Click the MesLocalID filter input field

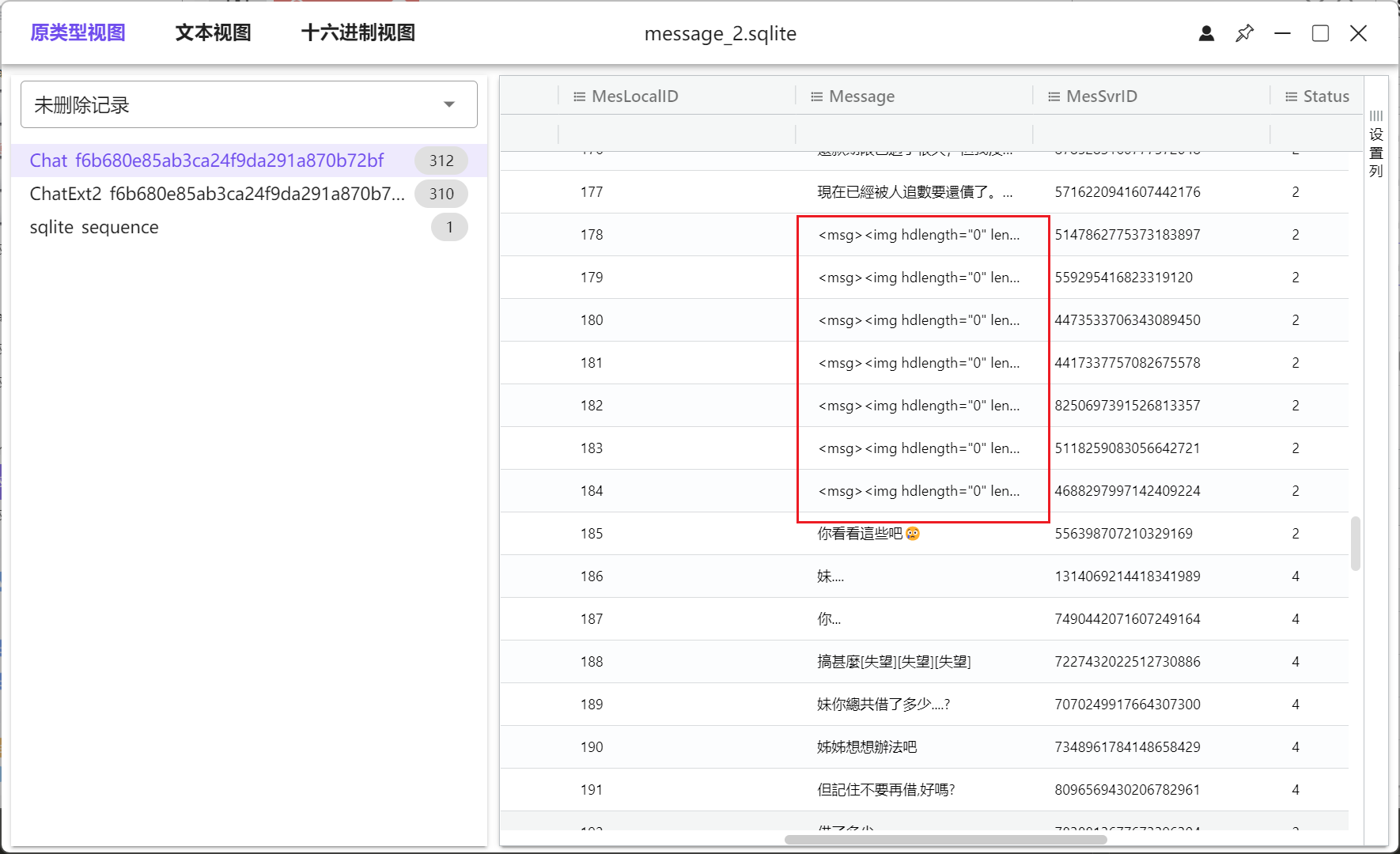click(675, 134)
